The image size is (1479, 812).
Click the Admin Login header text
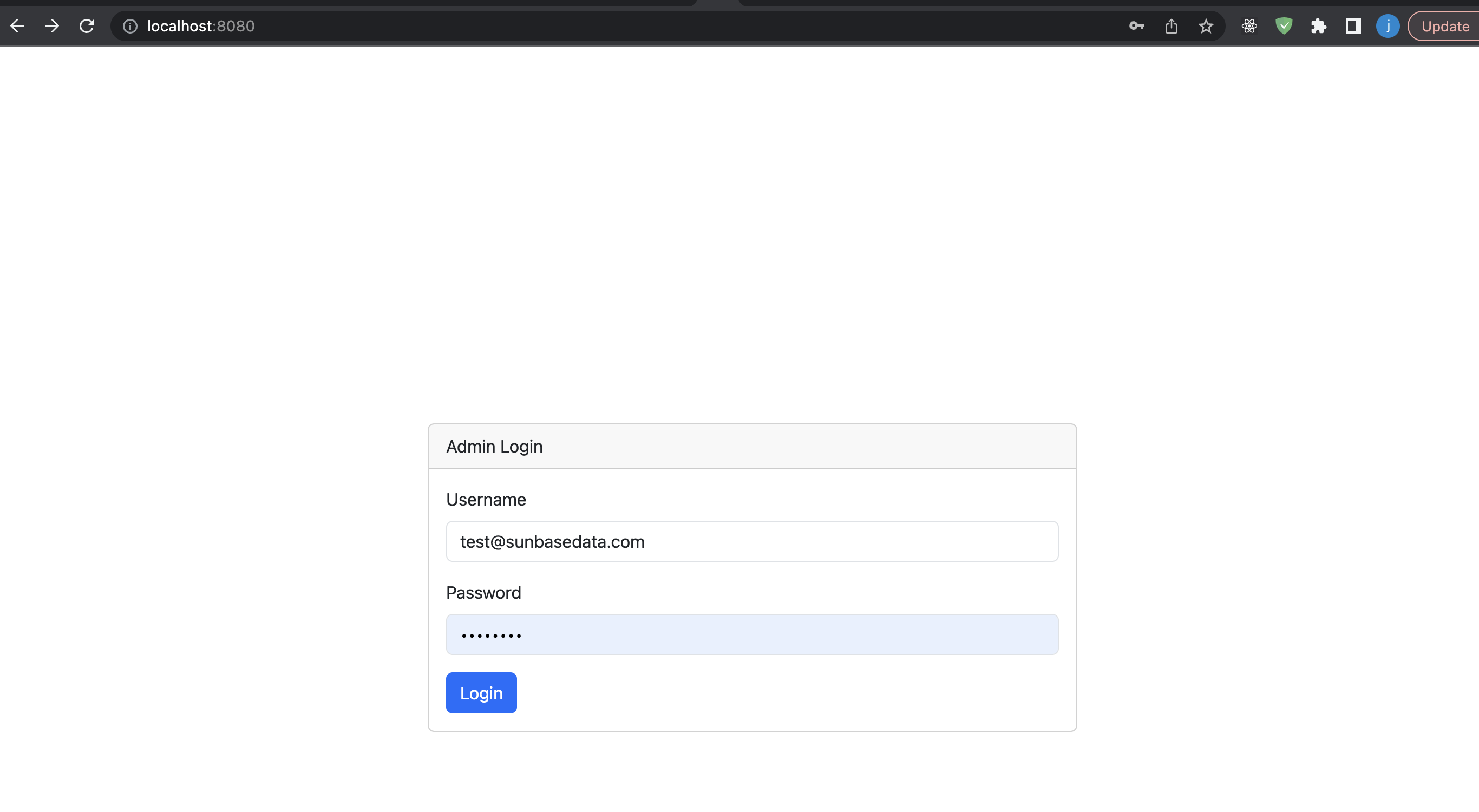[494, 446]
